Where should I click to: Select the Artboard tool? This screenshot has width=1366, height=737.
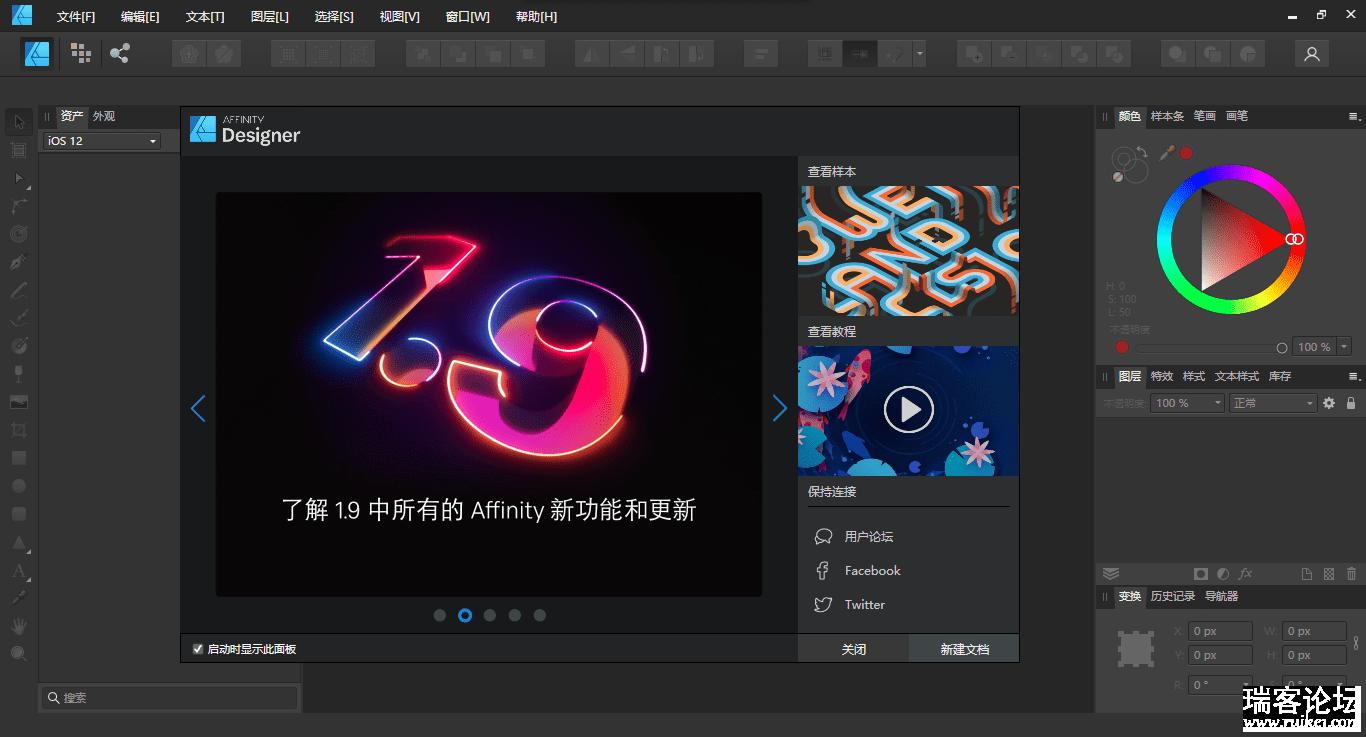click(x=18, y=150)
